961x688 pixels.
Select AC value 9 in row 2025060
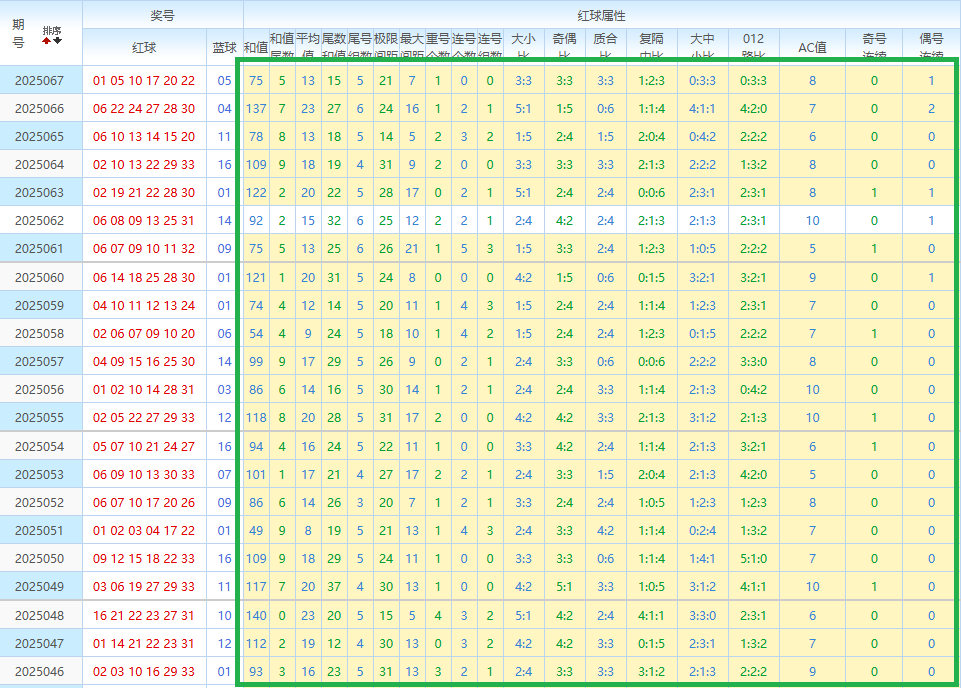(x=812, y=278)
